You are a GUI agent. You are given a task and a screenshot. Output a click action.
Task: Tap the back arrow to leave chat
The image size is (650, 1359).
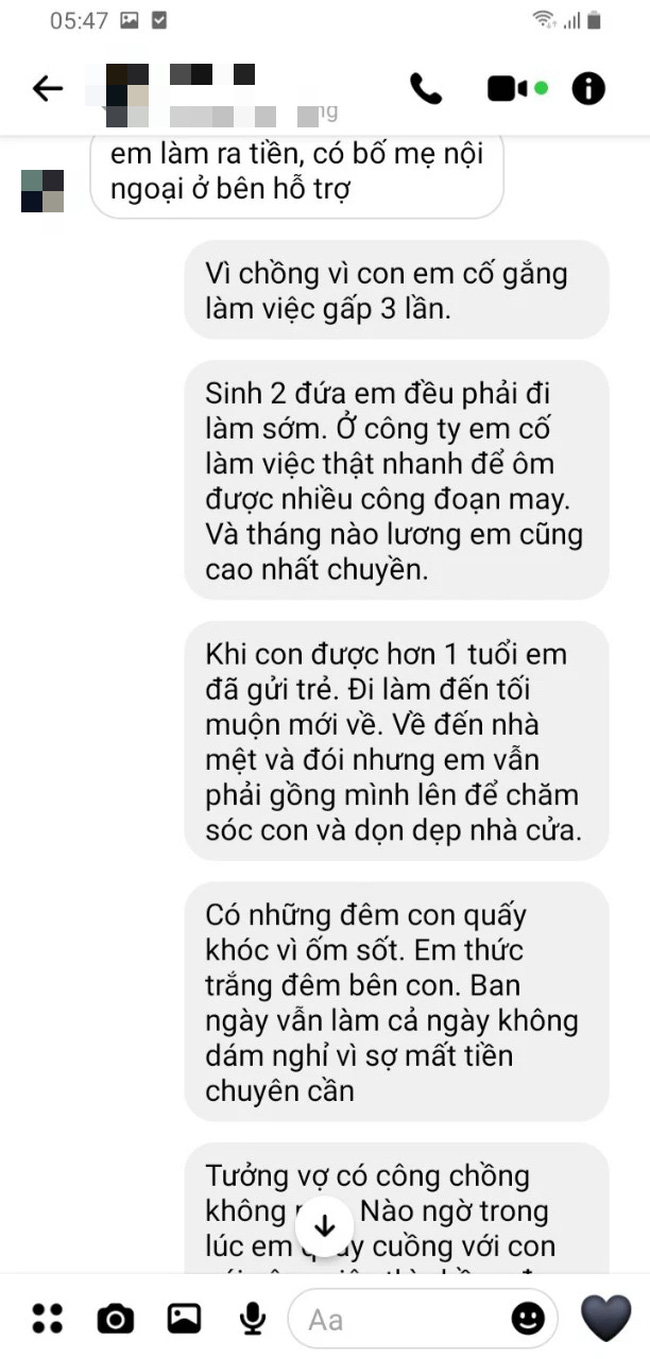click(47, 88)
